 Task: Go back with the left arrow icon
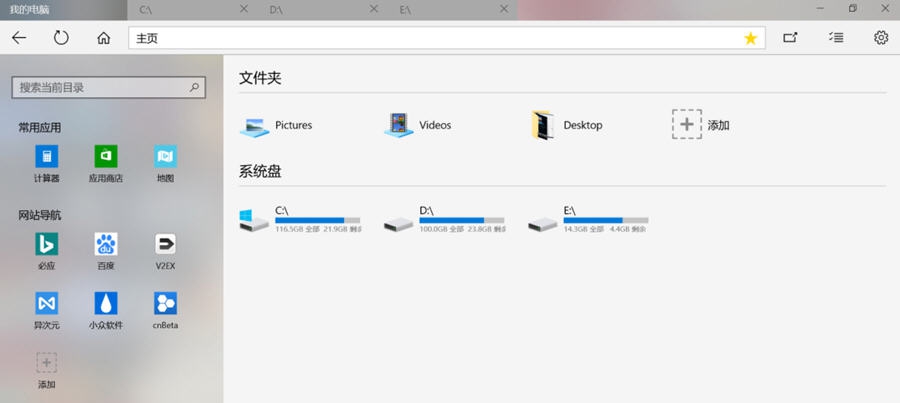tap(19, 38)
